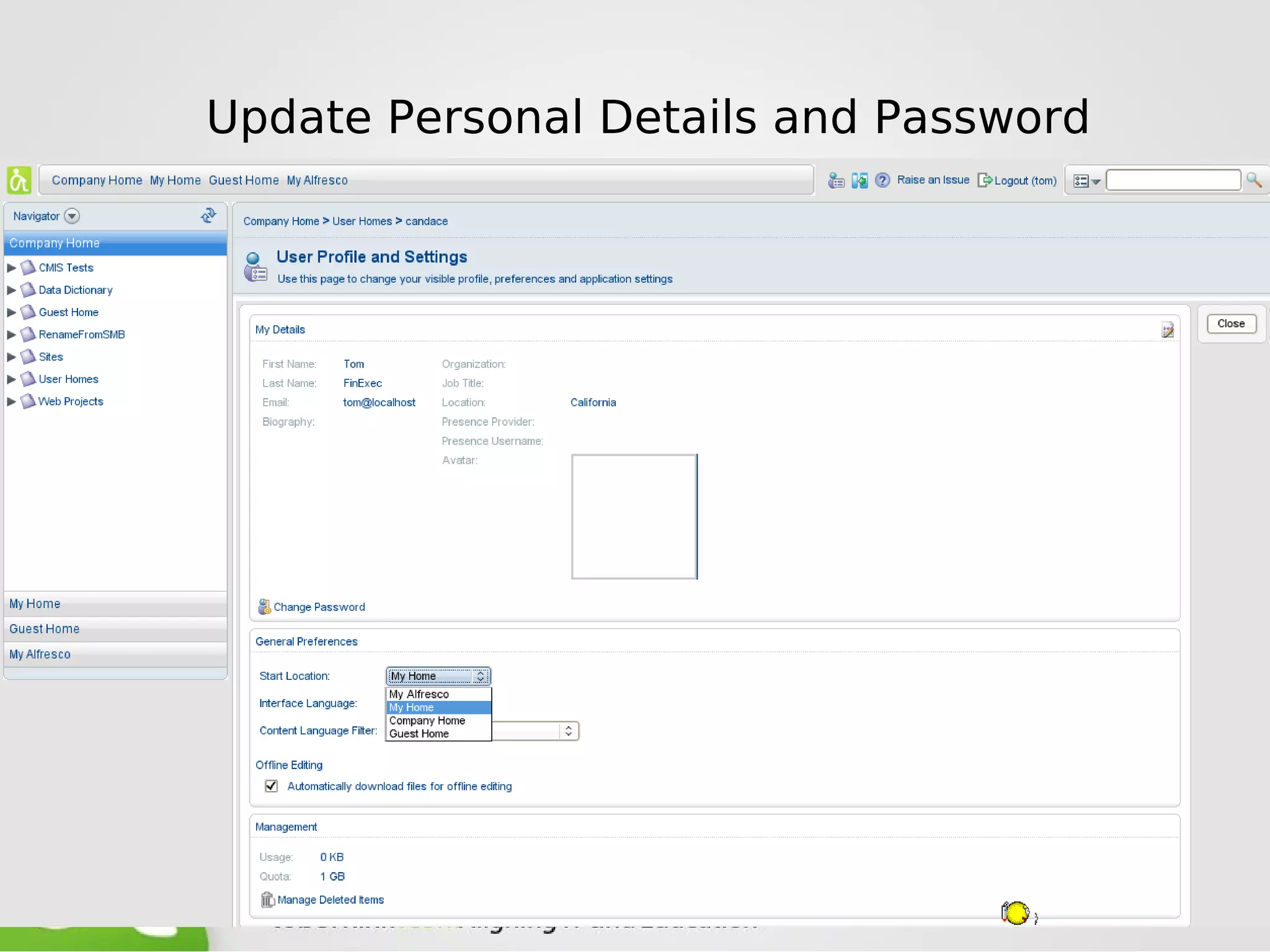The width and height of the screenshot is (1270, 952).
Task: Click User Homes in breadcrumb
Action: click(362, 221)
